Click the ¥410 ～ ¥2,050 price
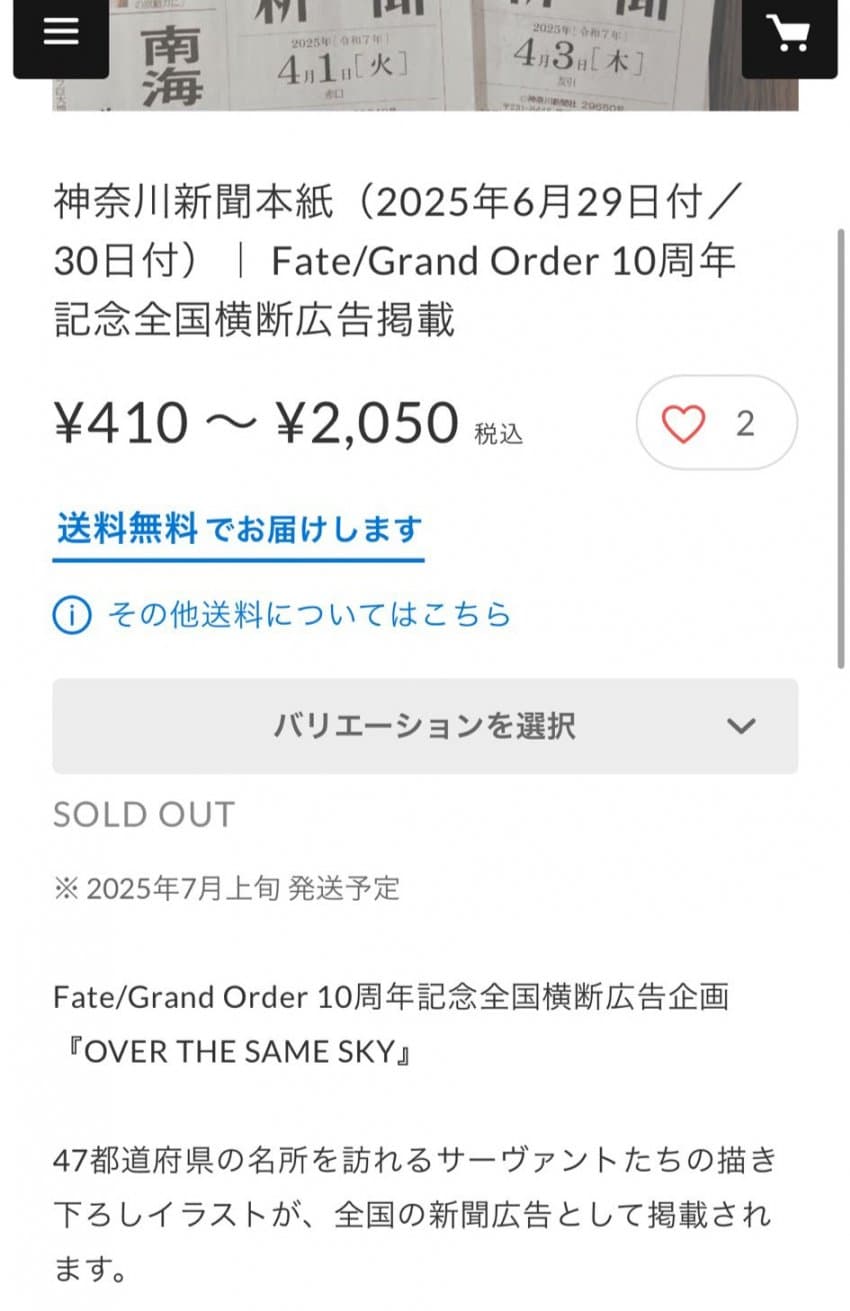Viewport: 850px width, 1311px height. 256,423
